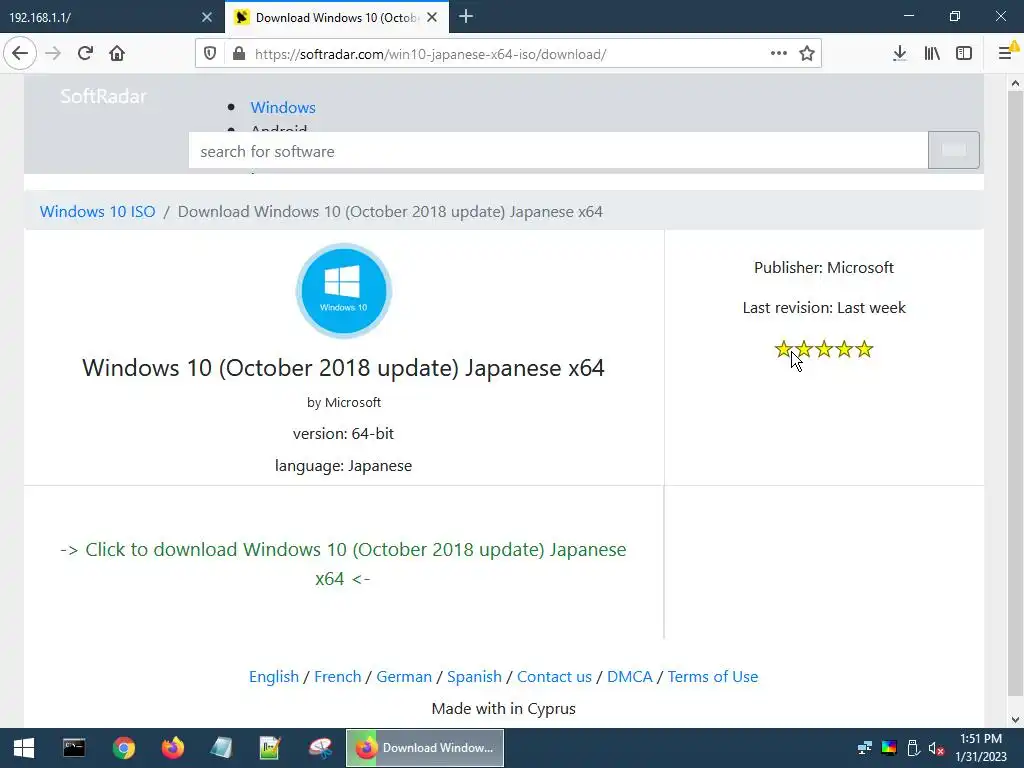Image resolution: width=1024 pixels, height=768 pixels.
Task: Open the SoftRadar logo link
Action: (103, 97)
